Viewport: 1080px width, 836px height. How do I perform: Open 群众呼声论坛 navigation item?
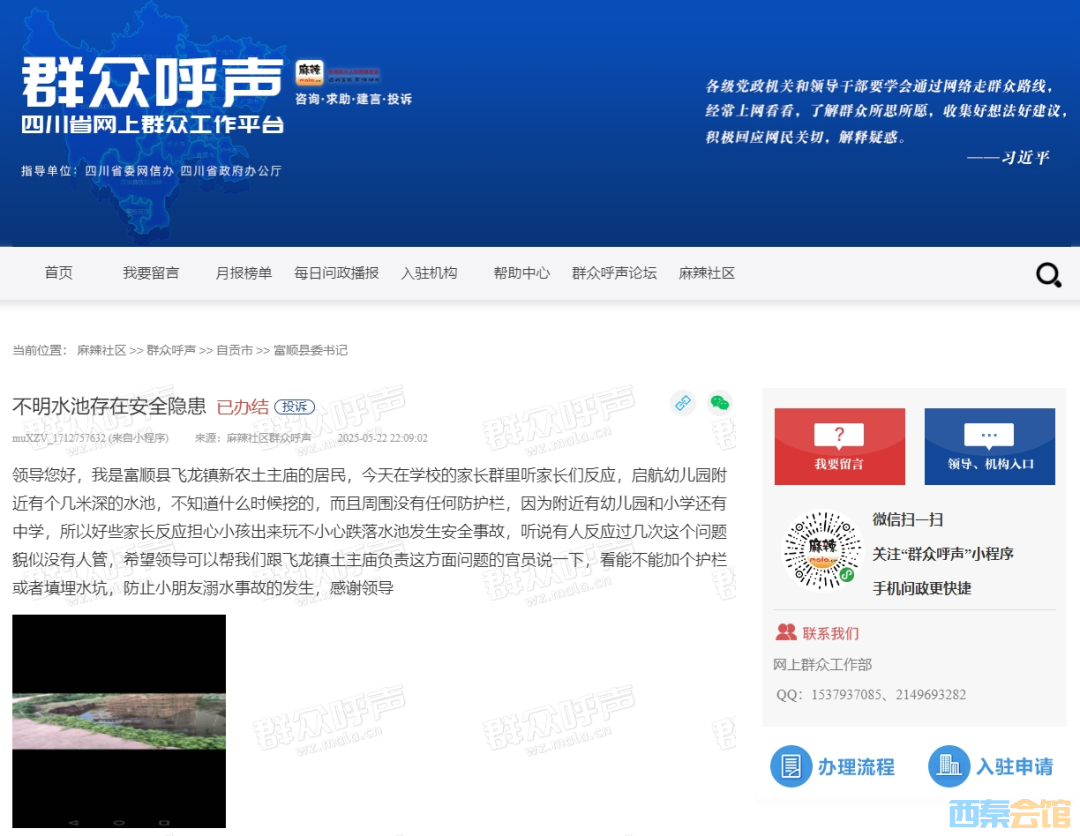click(614, 273)
